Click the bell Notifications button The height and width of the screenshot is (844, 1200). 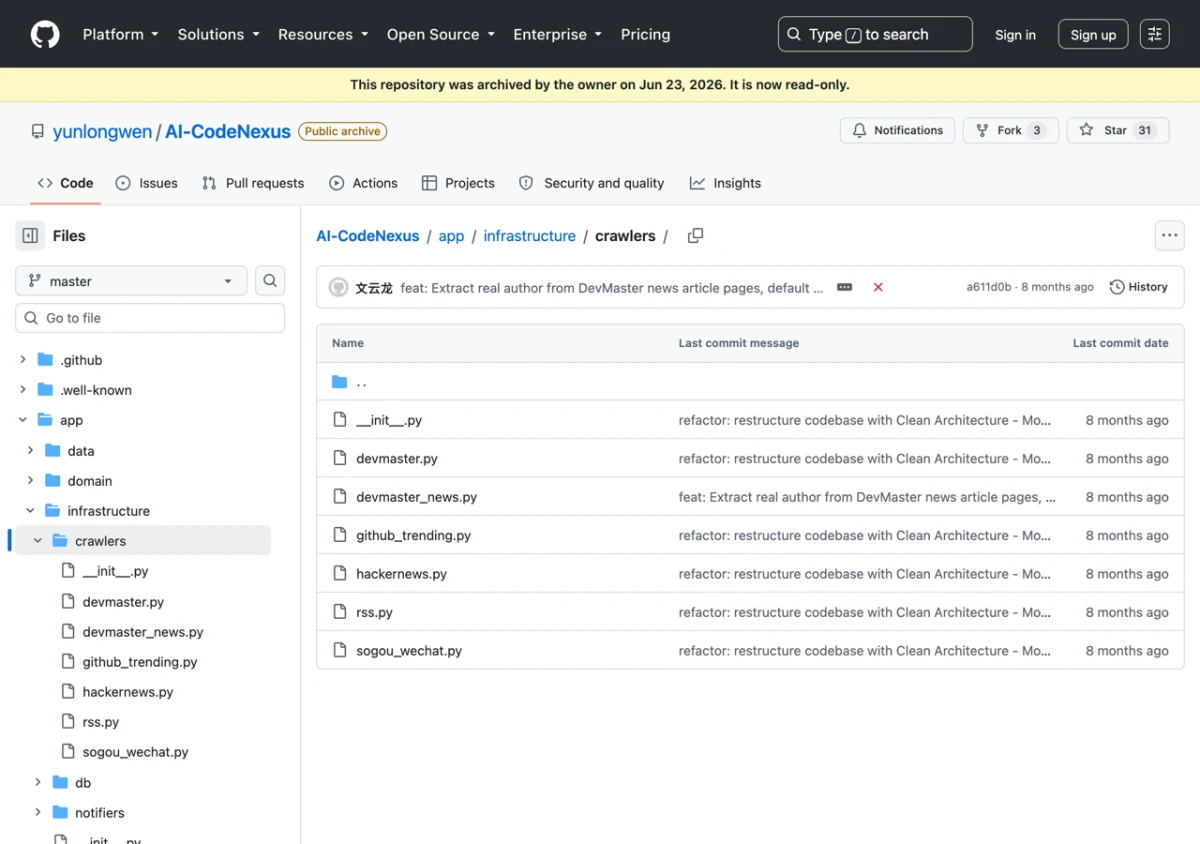point(897,130)
